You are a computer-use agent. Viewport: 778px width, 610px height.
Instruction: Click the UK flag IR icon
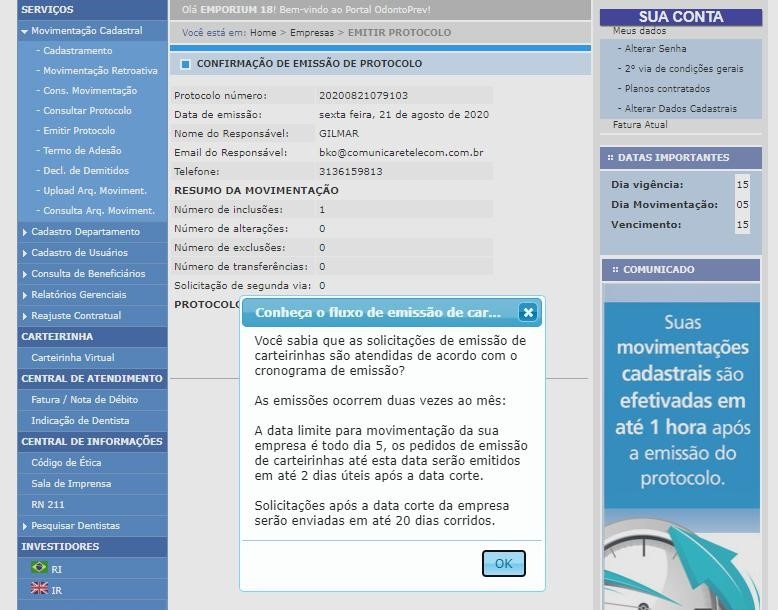[x=40, y=589]
